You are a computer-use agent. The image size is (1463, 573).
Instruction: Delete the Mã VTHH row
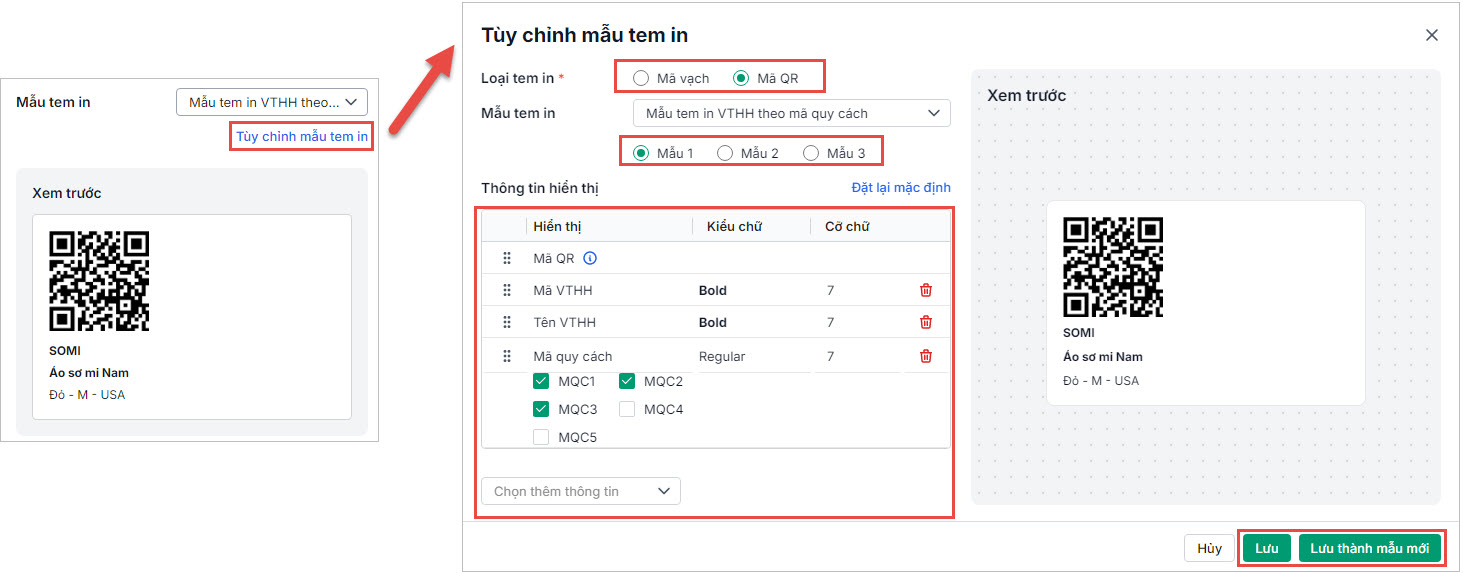coord(925,290)
